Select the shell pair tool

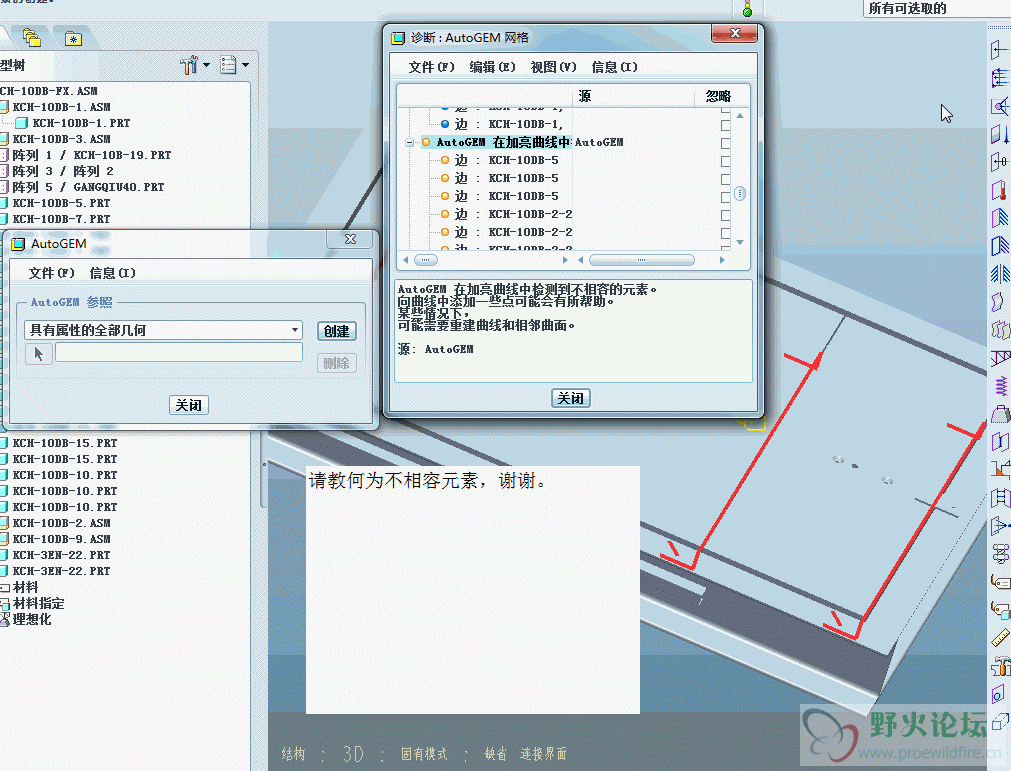point(999,329)
